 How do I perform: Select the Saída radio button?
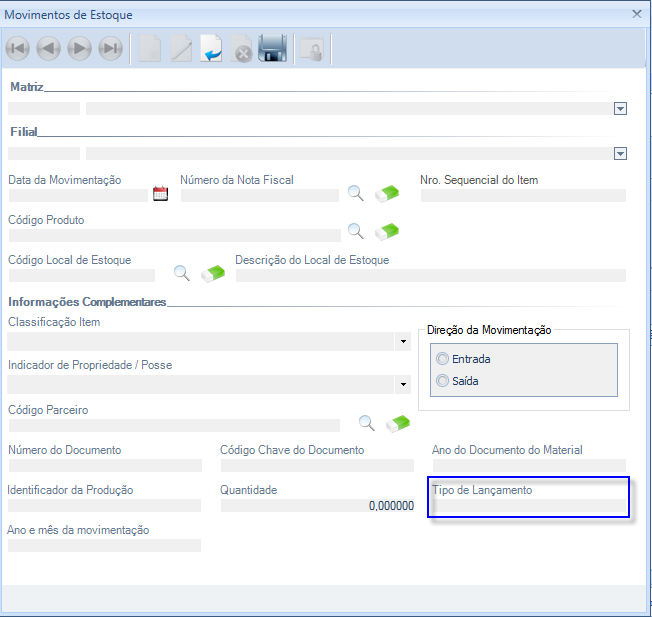pos(443,381)
